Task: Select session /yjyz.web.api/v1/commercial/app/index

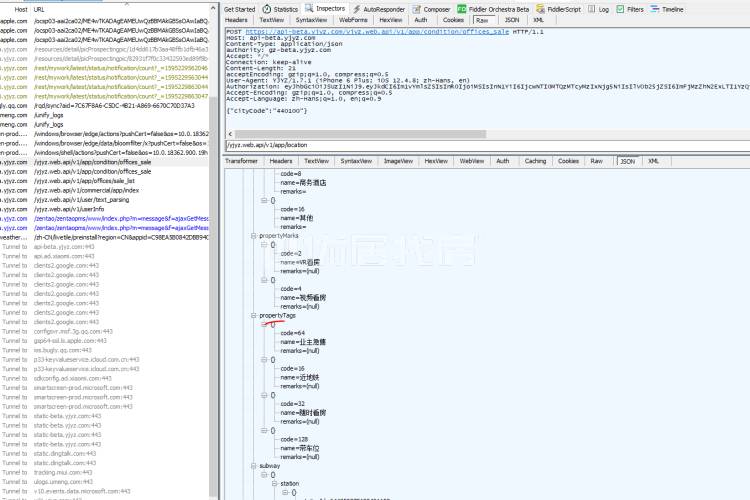Action: click(x=104, y=190)
